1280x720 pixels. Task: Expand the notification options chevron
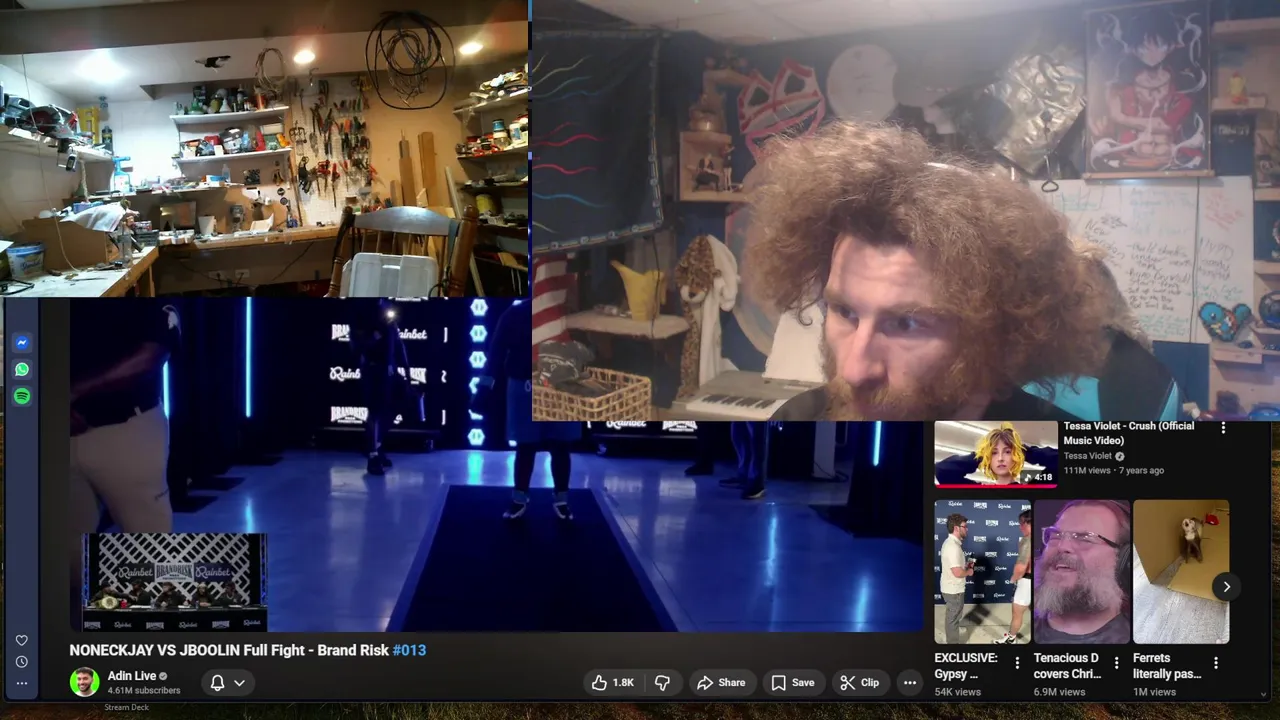pyautogui.click(x=240, y=683)
